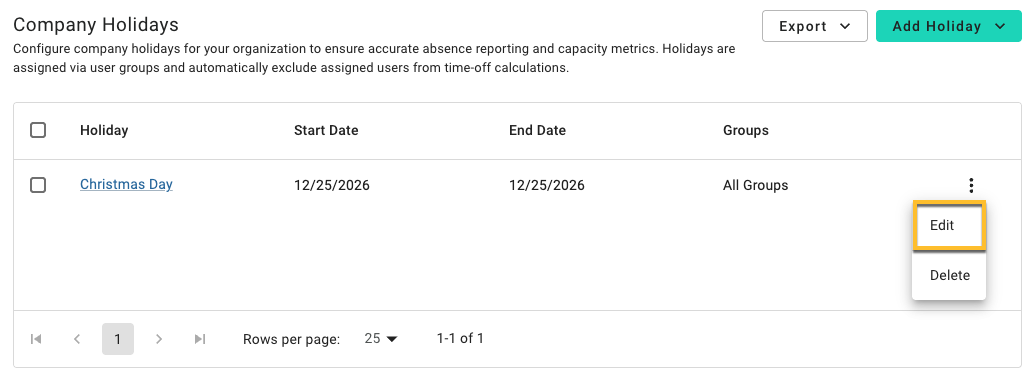Click the previous page arrow

(x=77, y=339)
